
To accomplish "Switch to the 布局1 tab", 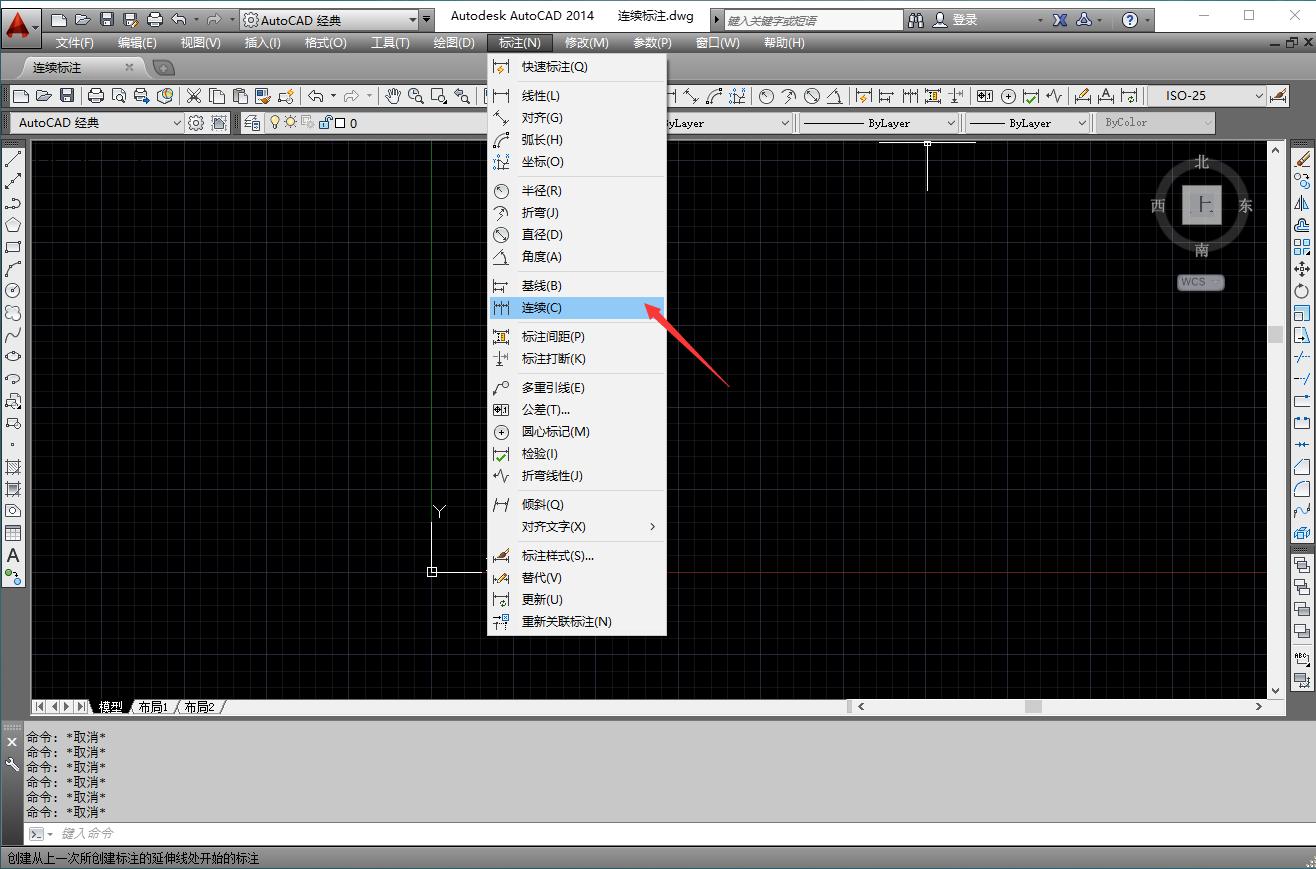I will [x=152, y=705].
